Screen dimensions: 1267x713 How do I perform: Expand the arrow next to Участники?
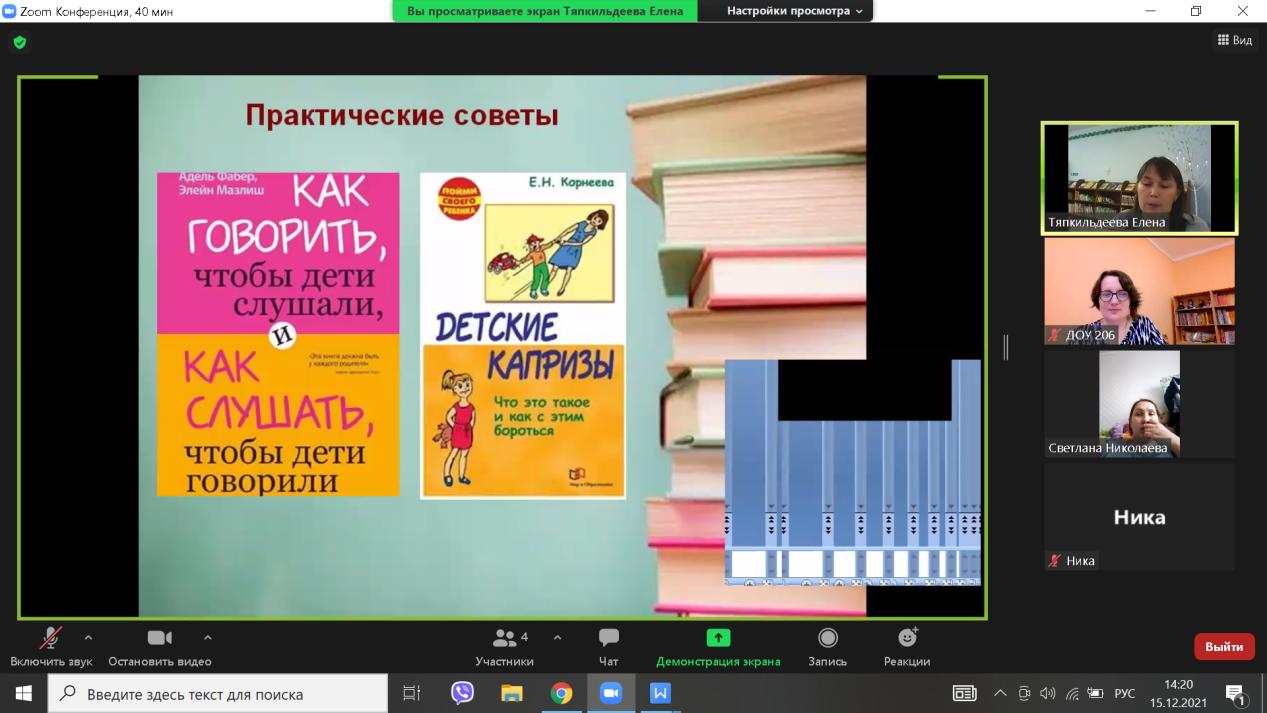tap(557, 638)
